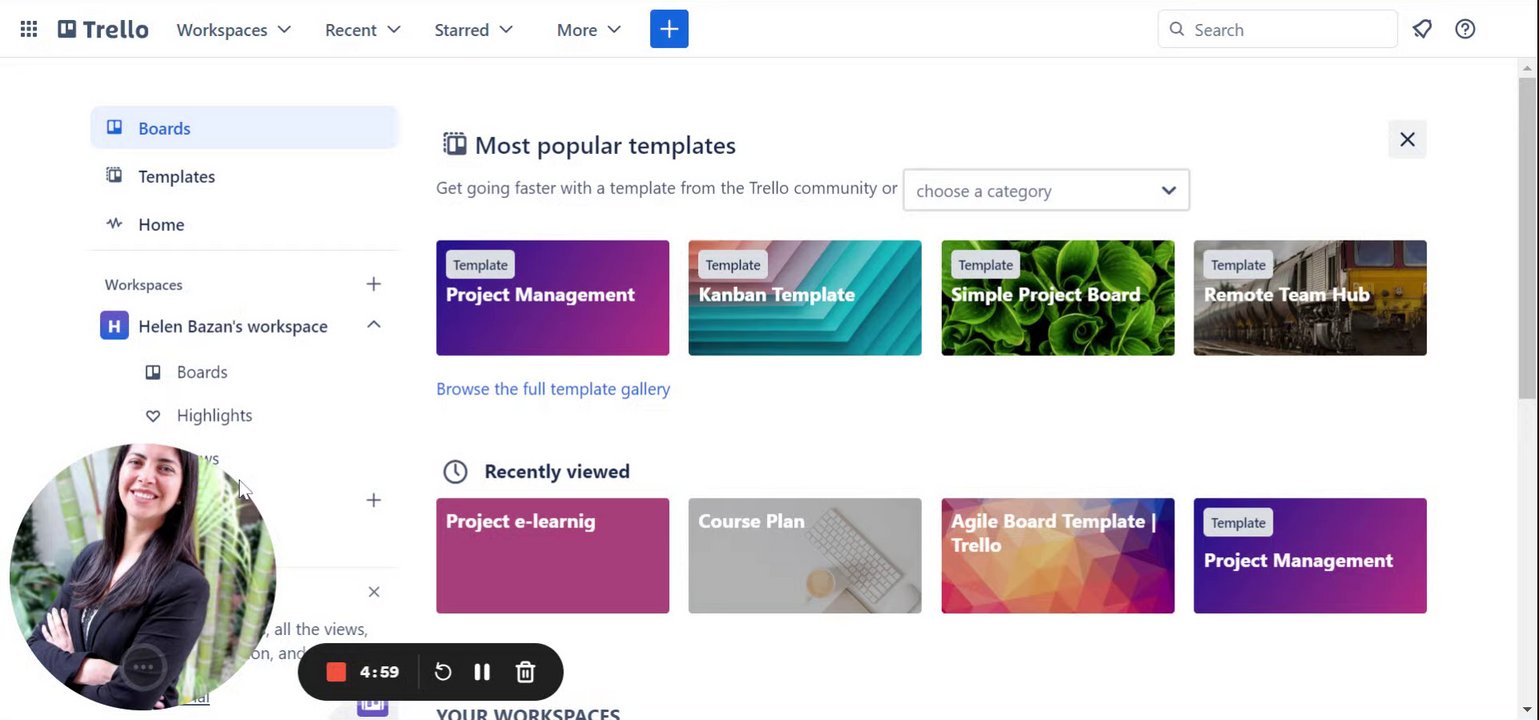Click the Most popular templates heading icon
This screenshot has width=1539, height=720.
pos(454,145)
